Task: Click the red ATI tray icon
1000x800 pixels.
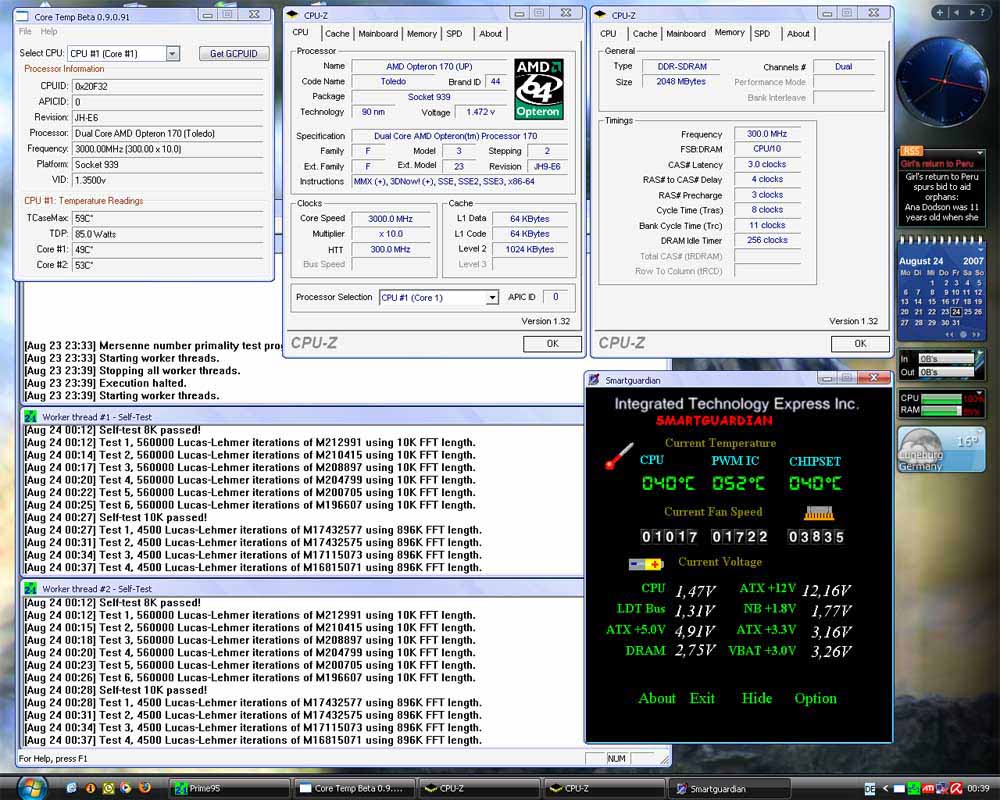Action: pos(928,789)
